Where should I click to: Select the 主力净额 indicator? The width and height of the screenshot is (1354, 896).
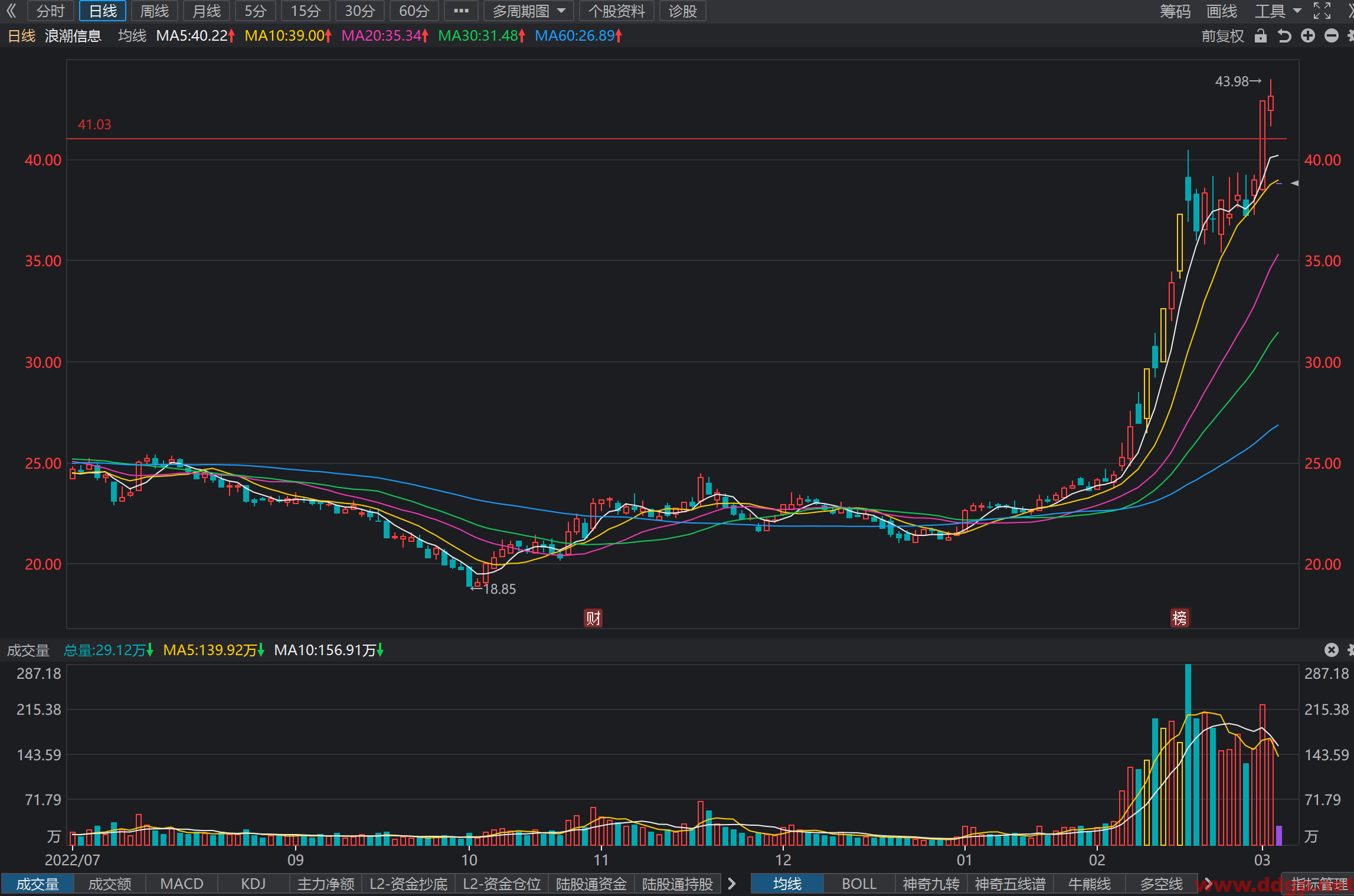coord(326,884)
